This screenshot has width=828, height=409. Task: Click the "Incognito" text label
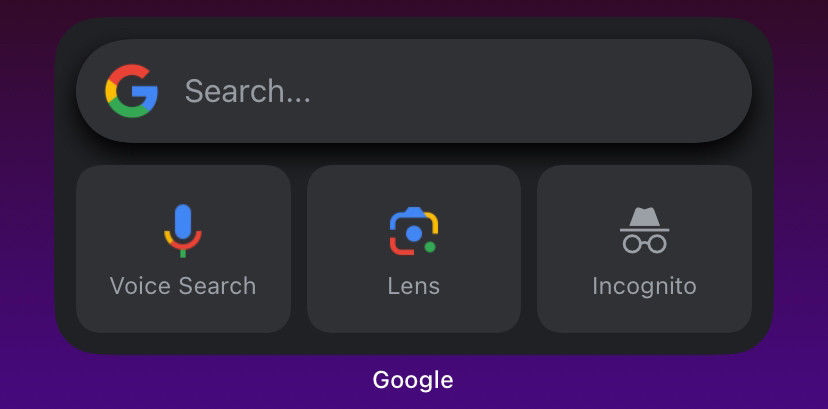click(x=644, y=286)
